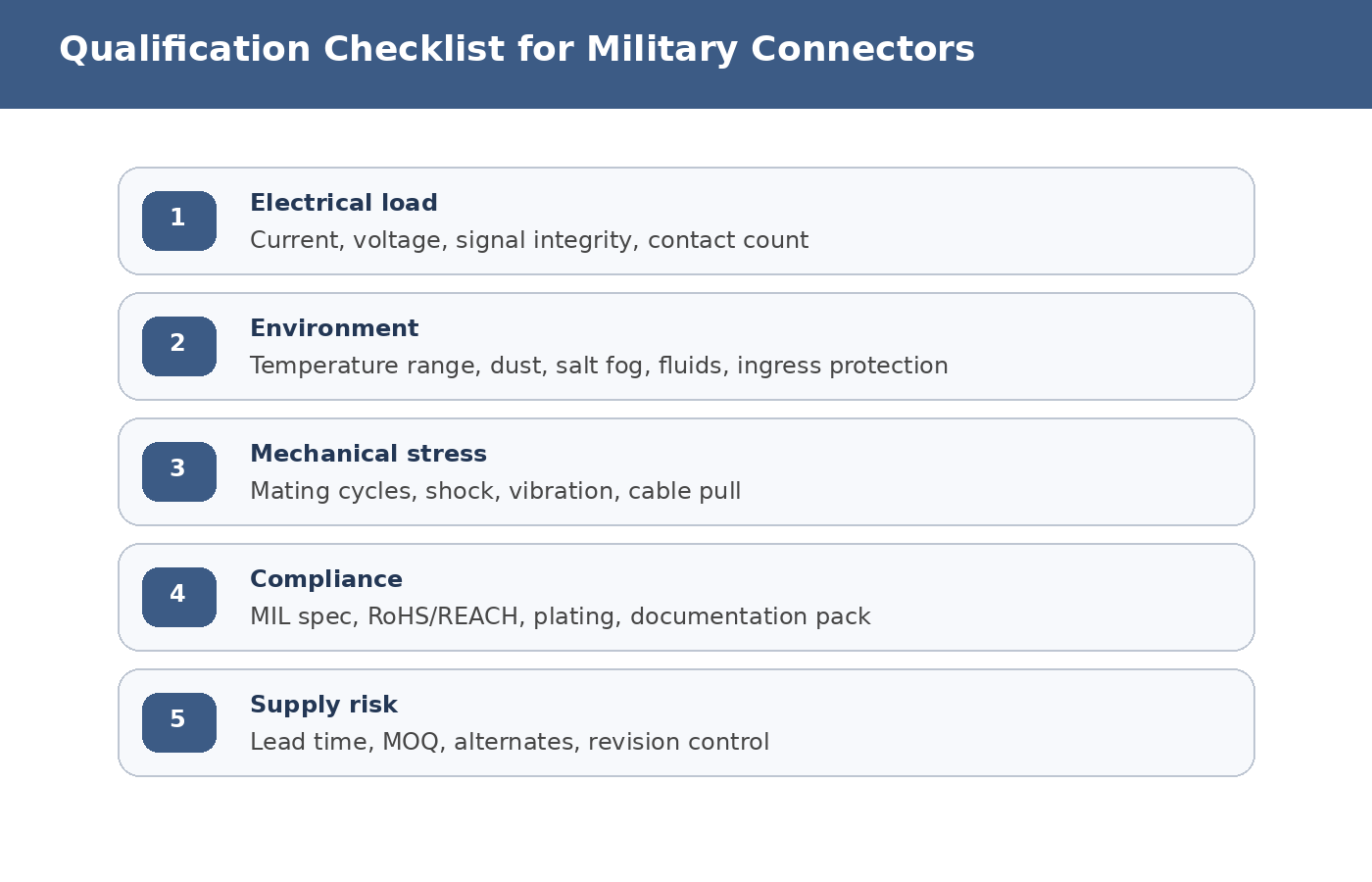Click empty area of Compliance card
This screenshot has width=1372, height=882.
coord(1058,597)
